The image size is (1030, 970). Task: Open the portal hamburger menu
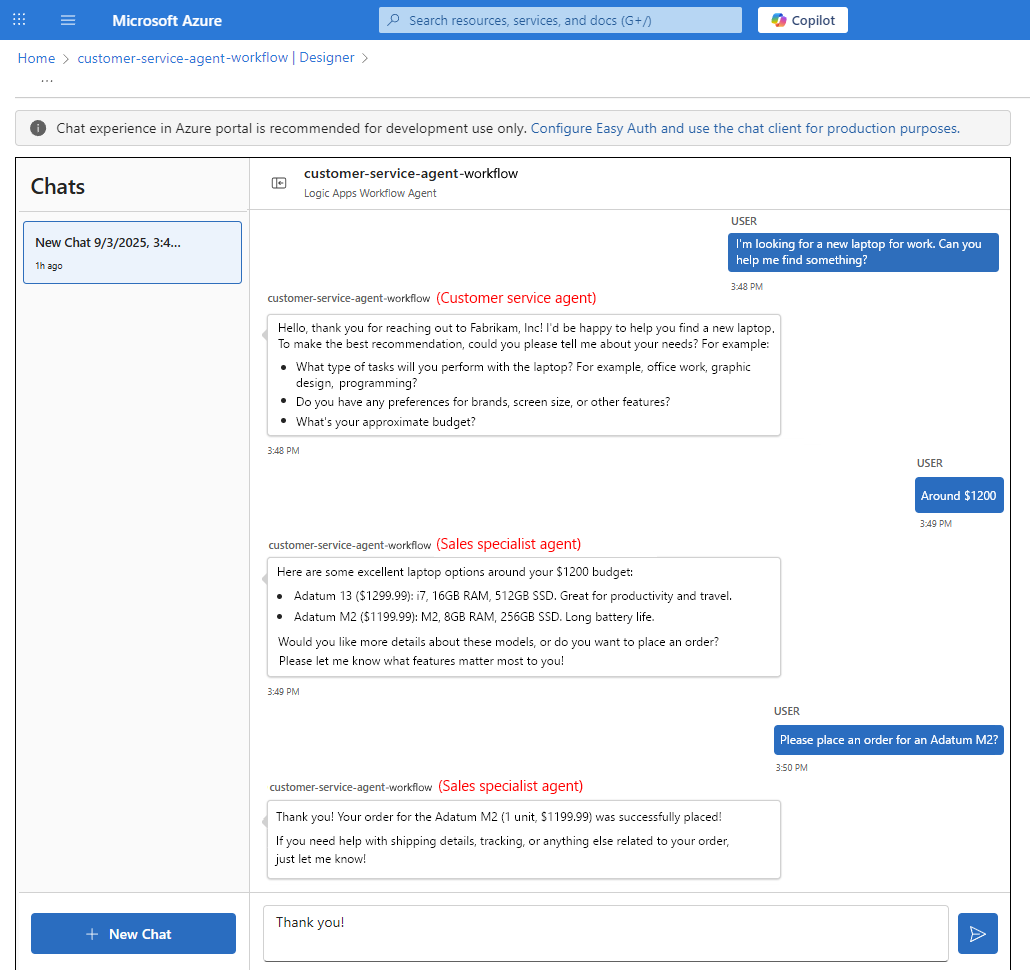pos(68,20)
